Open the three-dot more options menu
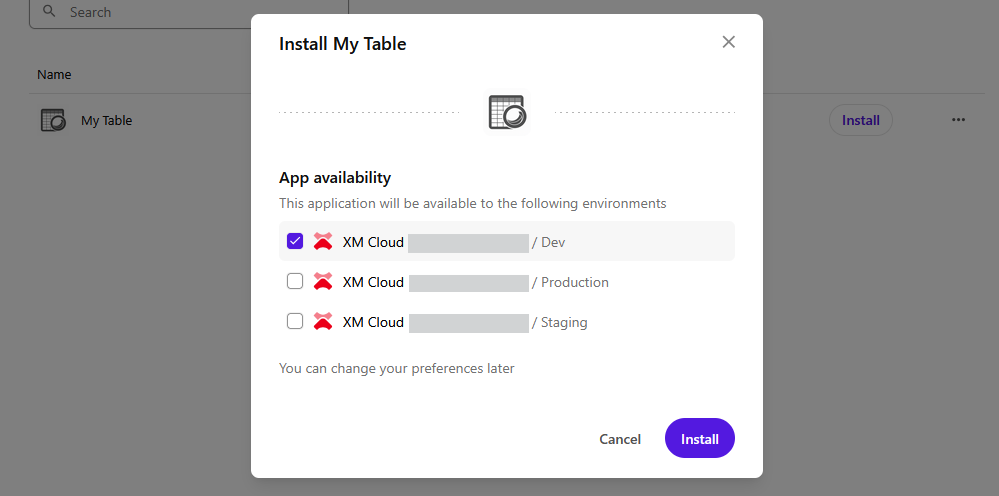 click(958, 120)
